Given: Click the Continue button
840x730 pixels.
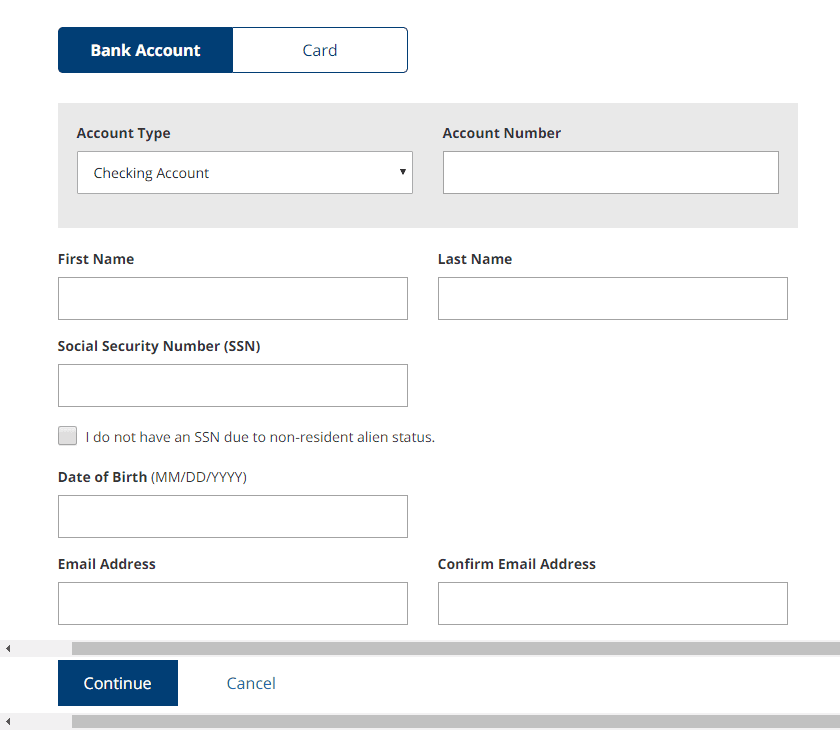Looking at the screenshot, I should point(118,683).
